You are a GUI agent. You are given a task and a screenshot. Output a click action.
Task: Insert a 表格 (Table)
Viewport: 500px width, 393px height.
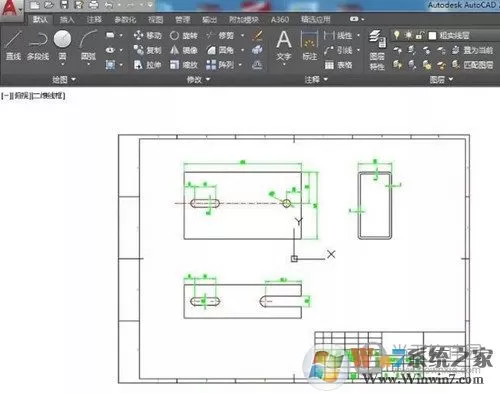coord(338,65)
